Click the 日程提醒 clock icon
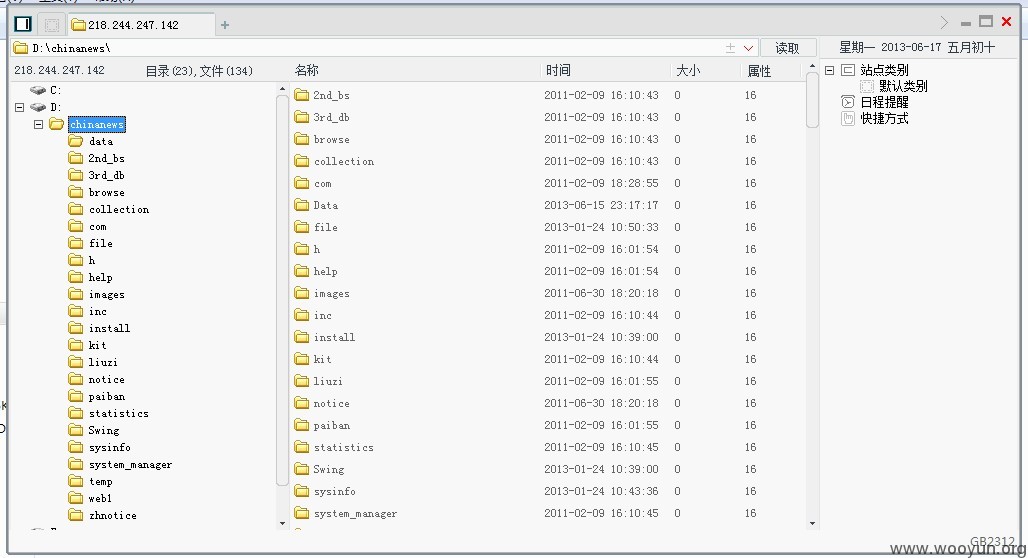The width and height of the screenshot is (1028, 558). coord(848,102)
